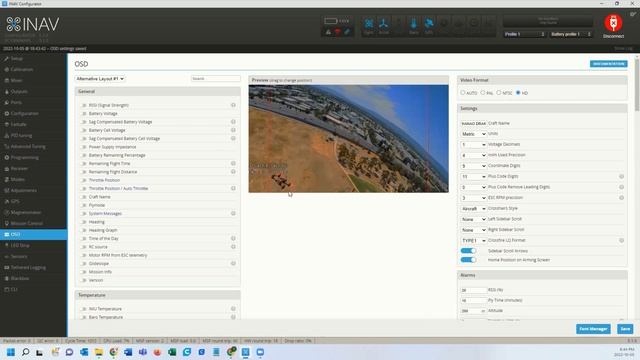Viewport: 640px width, 360px height.
Task: Click the battery voltage indicator icon
Action: 331,21
